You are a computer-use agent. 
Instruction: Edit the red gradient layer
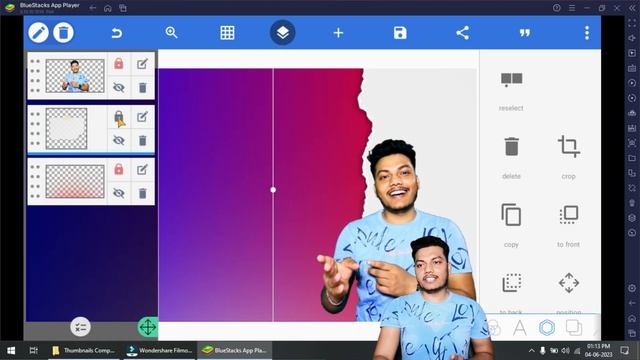(x=142, y=169)
